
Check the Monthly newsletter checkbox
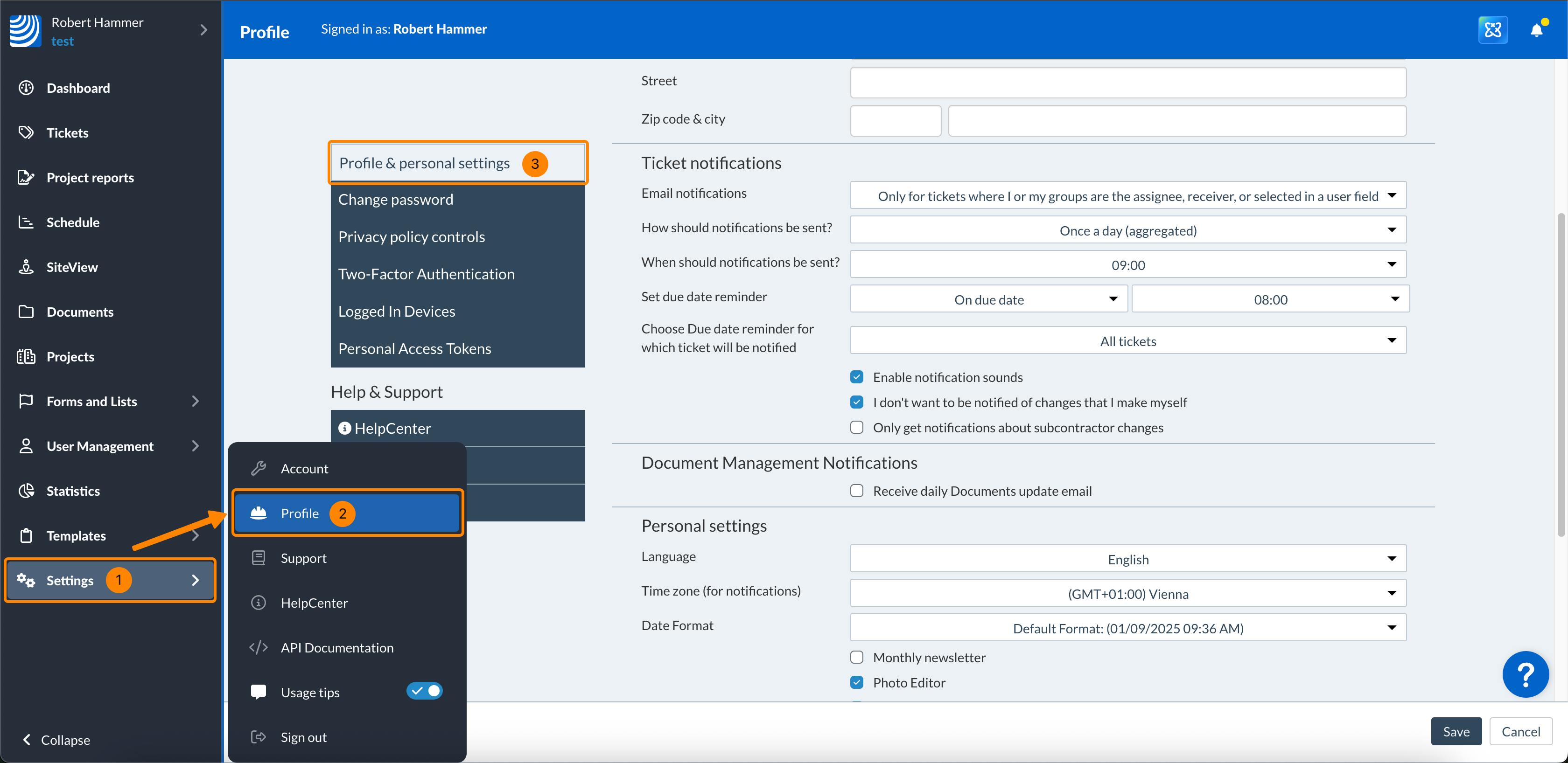click(856, 657)
